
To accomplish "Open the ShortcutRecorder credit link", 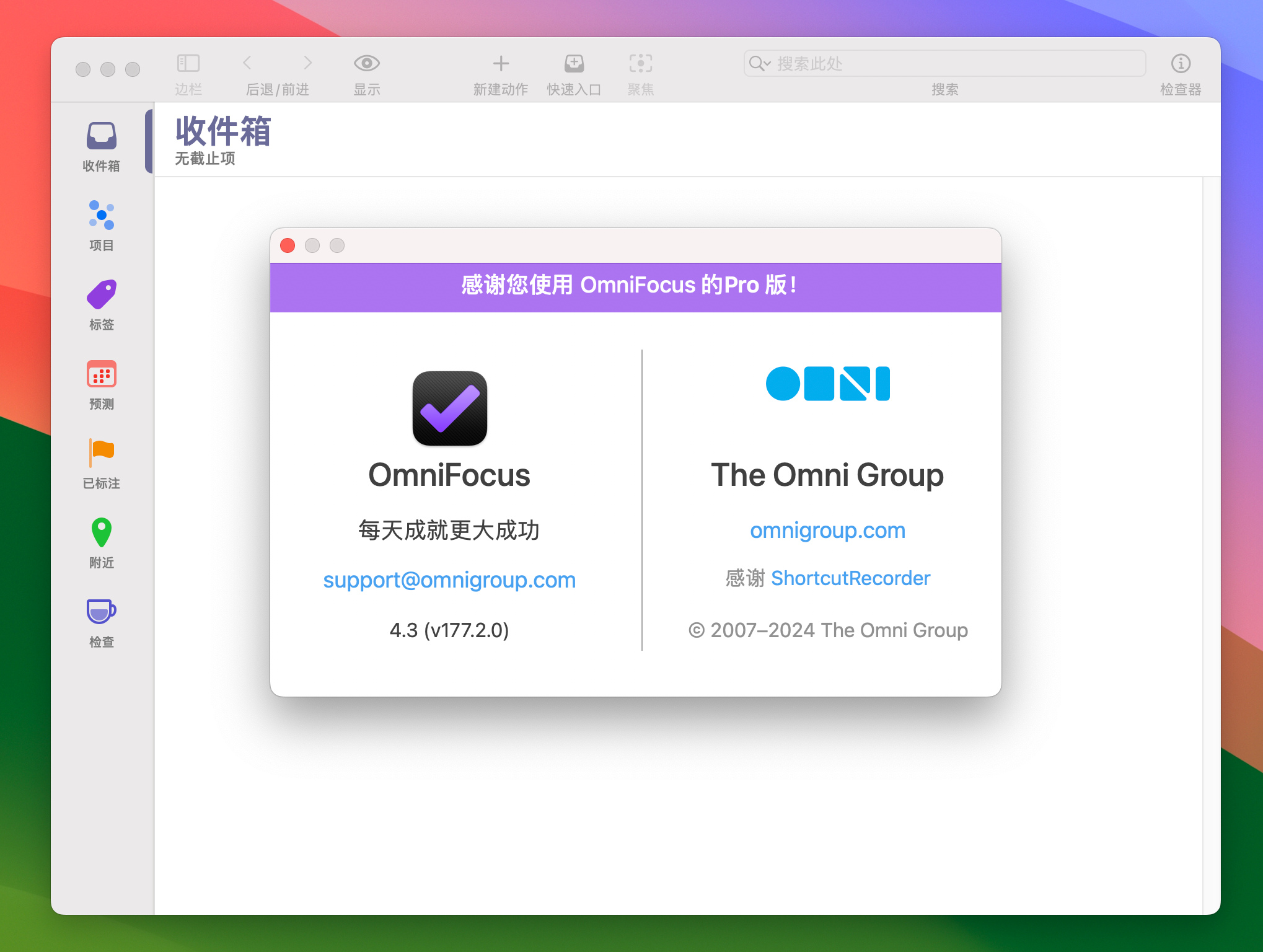I will pos(850,578).
